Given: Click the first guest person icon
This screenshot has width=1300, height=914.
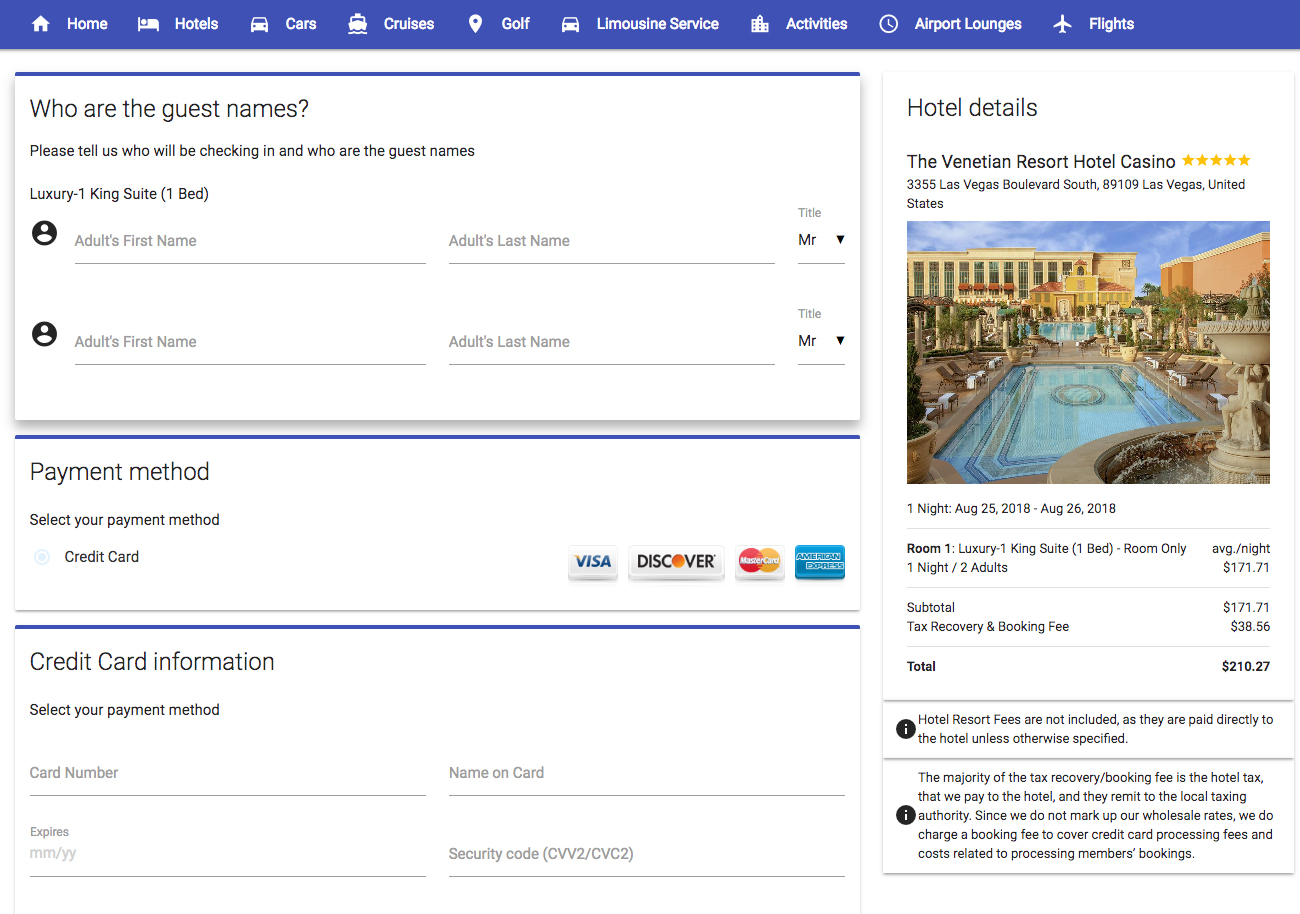Looking at the screenshot, I should (44, 233).
